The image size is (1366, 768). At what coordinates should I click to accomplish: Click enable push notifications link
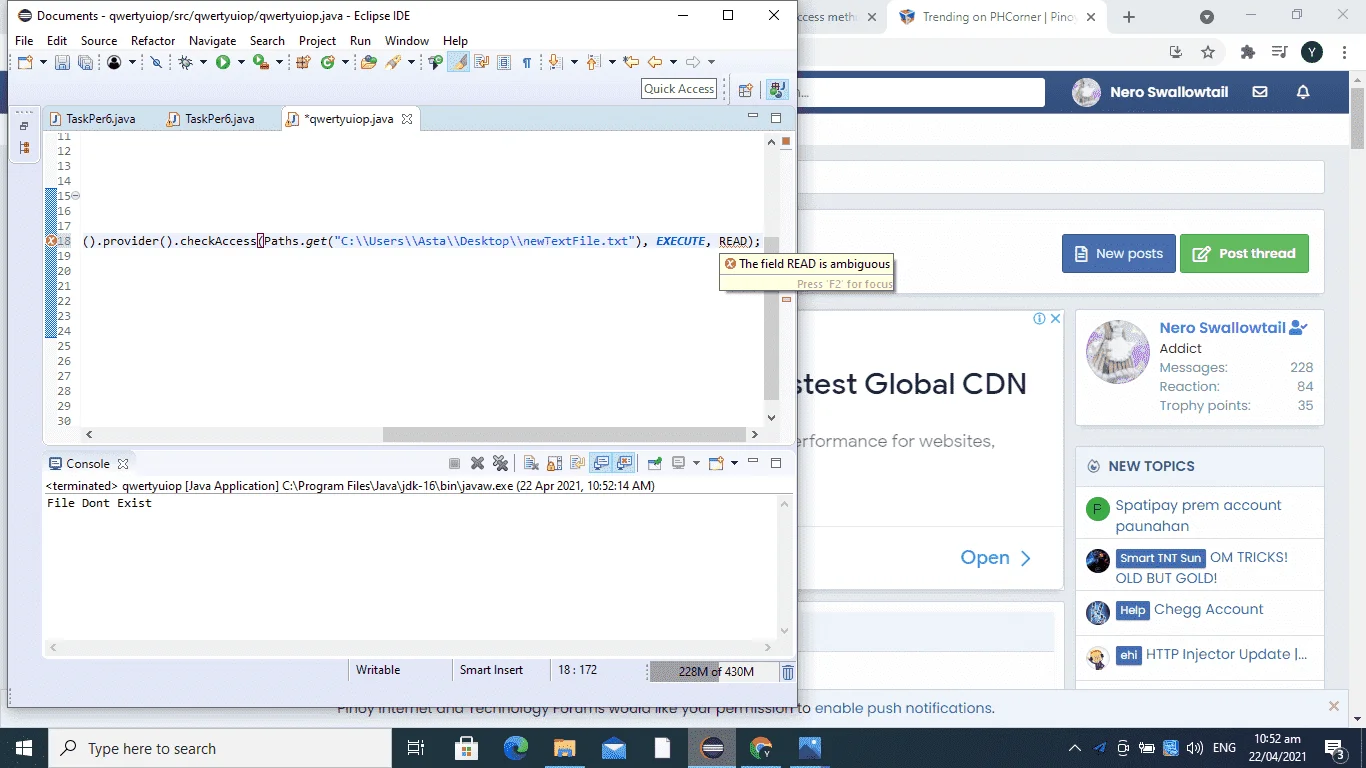[x=903, y=708]
